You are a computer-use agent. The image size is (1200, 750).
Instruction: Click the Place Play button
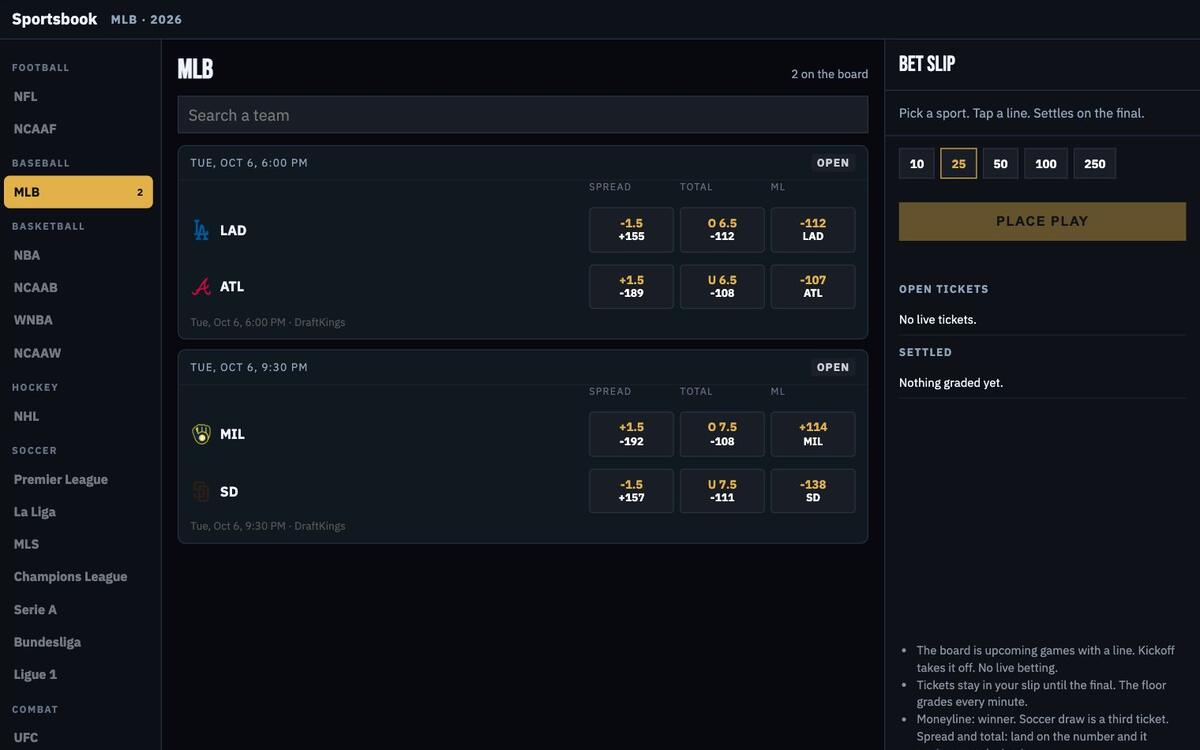(1042, 221)
